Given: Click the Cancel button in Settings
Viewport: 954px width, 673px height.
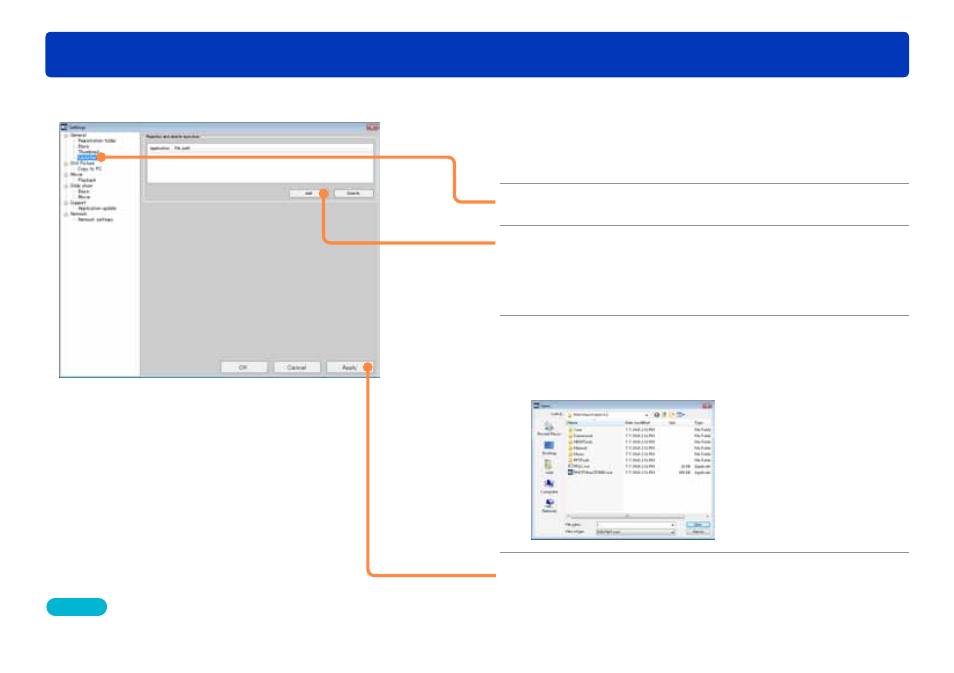Looking at the screenshot, I should click(x=296, y=368).
